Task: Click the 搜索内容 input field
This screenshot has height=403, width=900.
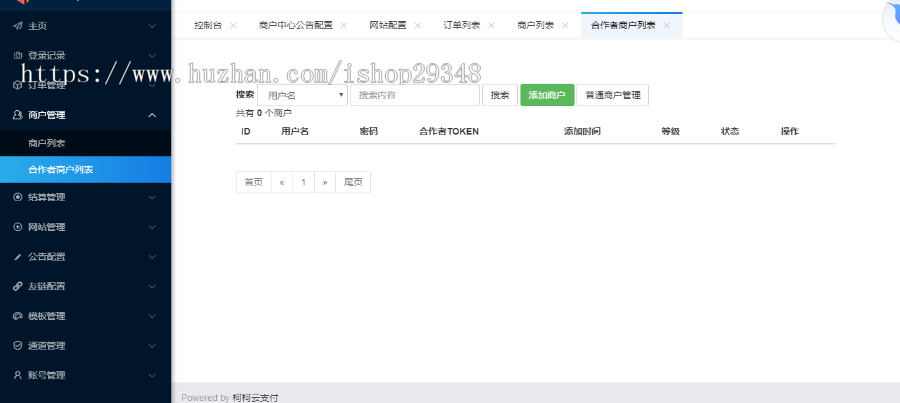Action: coord(415,95)
